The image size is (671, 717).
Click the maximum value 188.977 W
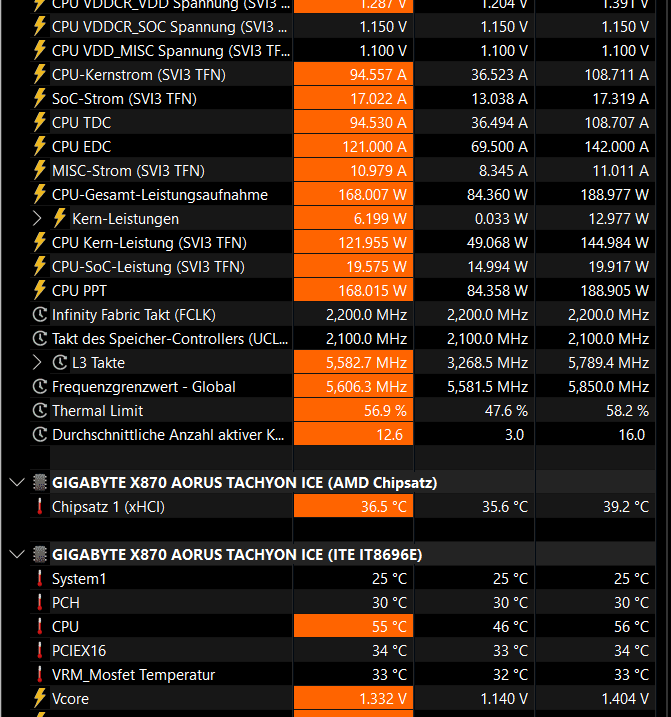(x=614, y=195)
